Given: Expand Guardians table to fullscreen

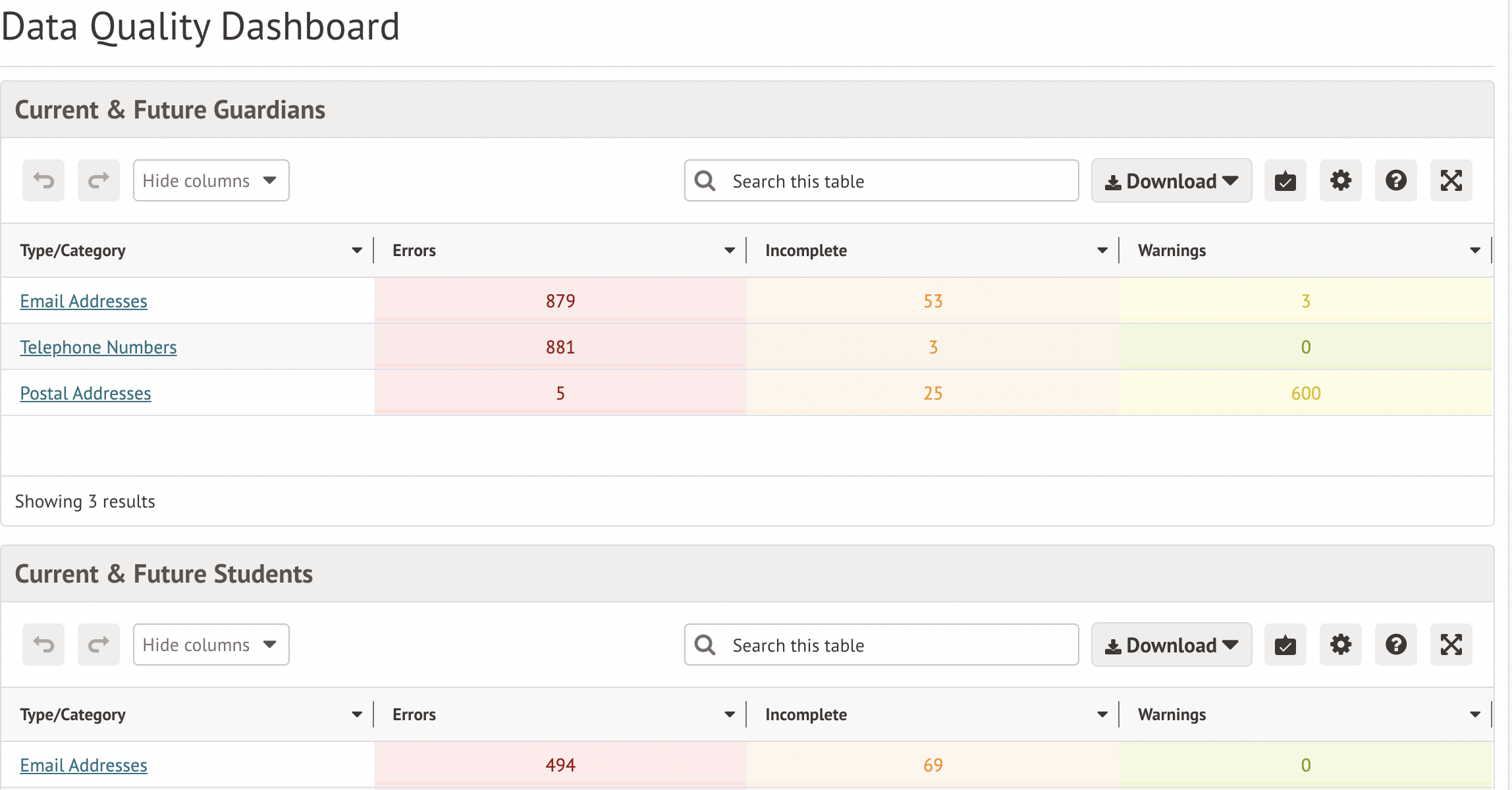Looking at the screenshot, I should click(1451, 180).
